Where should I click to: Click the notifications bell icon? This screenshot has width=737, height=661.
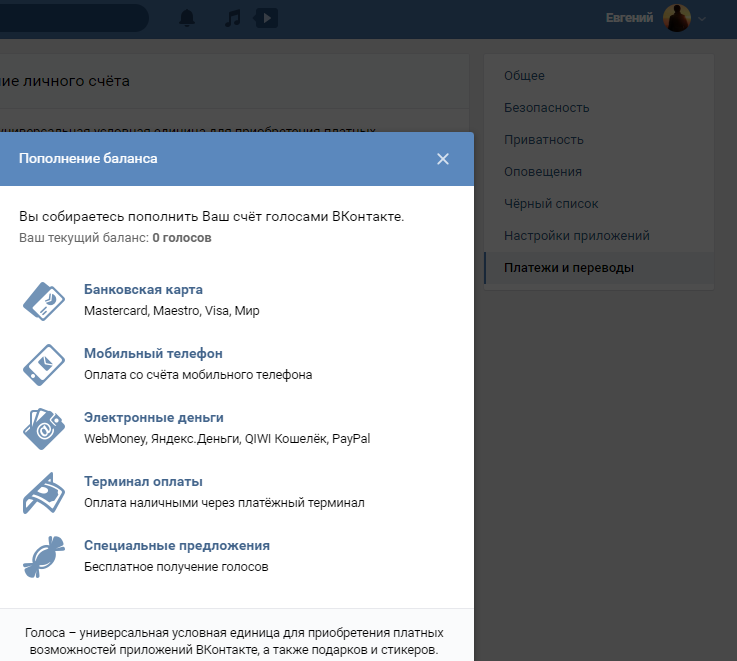(x=187, y=18)
